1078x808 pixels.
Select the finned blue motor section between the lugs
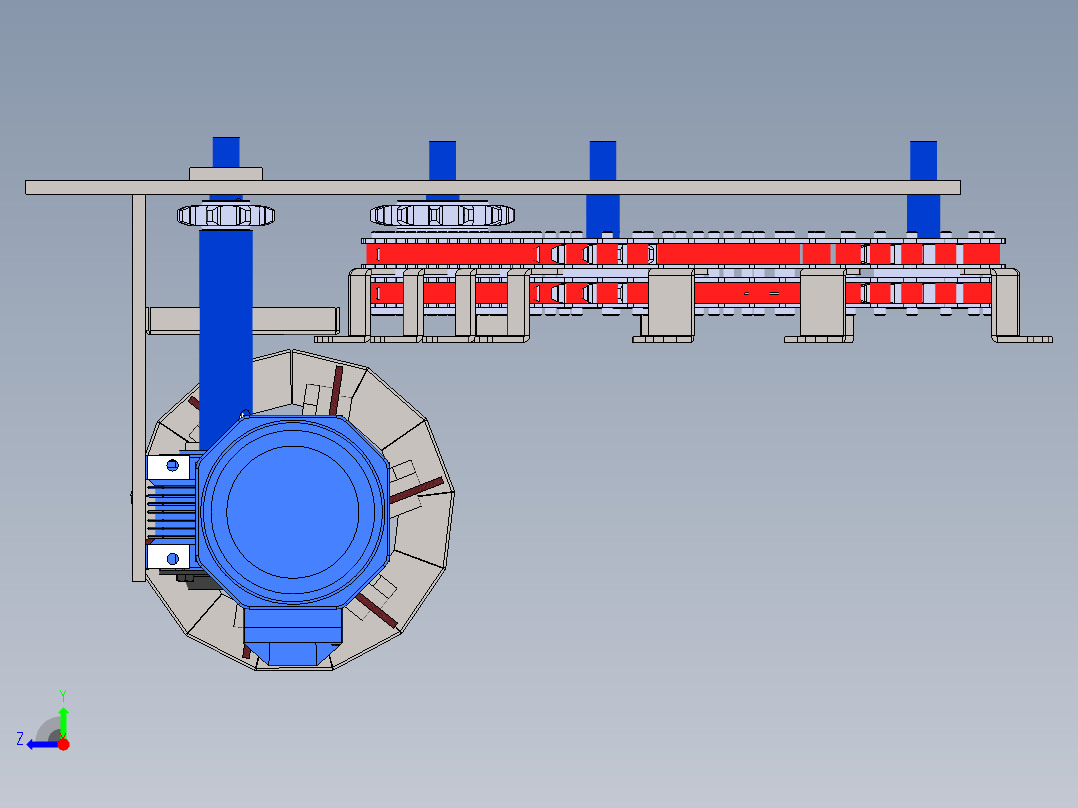pyautogui.click(x=172, y=512)
